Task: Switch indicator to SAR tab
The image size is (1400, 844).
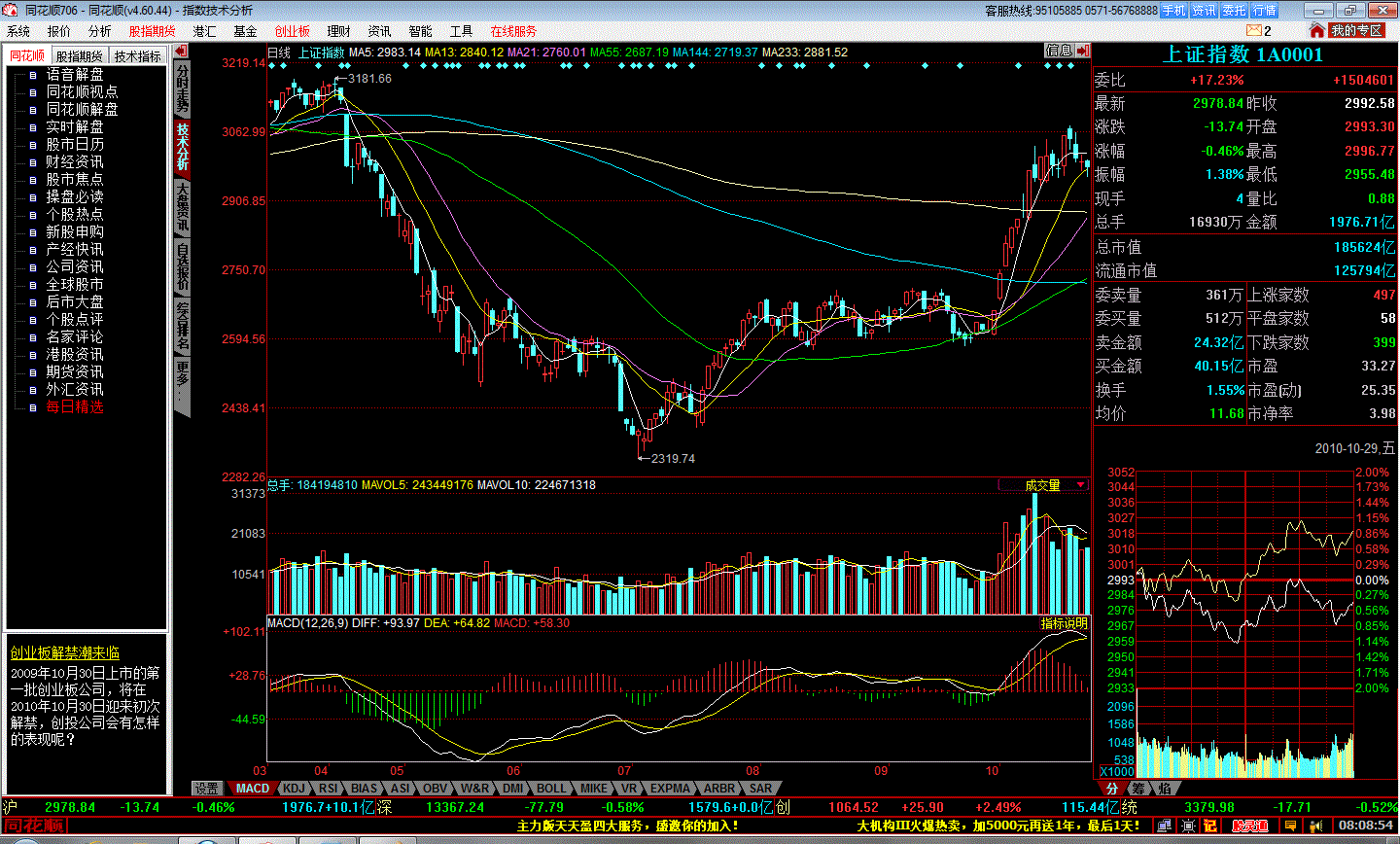Action: click(x=760, y=789)
